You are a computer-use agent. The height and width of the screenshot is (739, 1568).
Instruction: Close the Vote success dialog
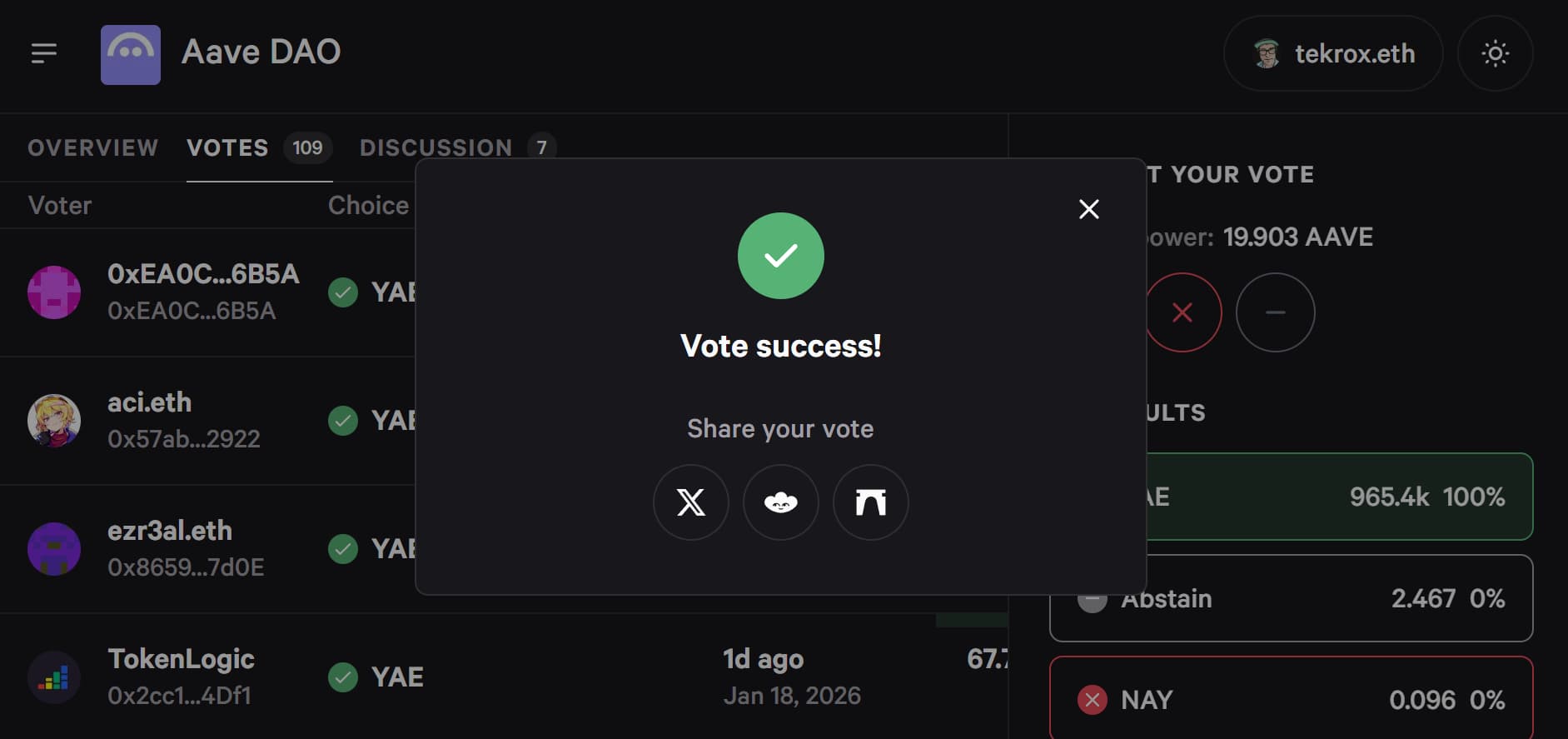(1088, 209)
